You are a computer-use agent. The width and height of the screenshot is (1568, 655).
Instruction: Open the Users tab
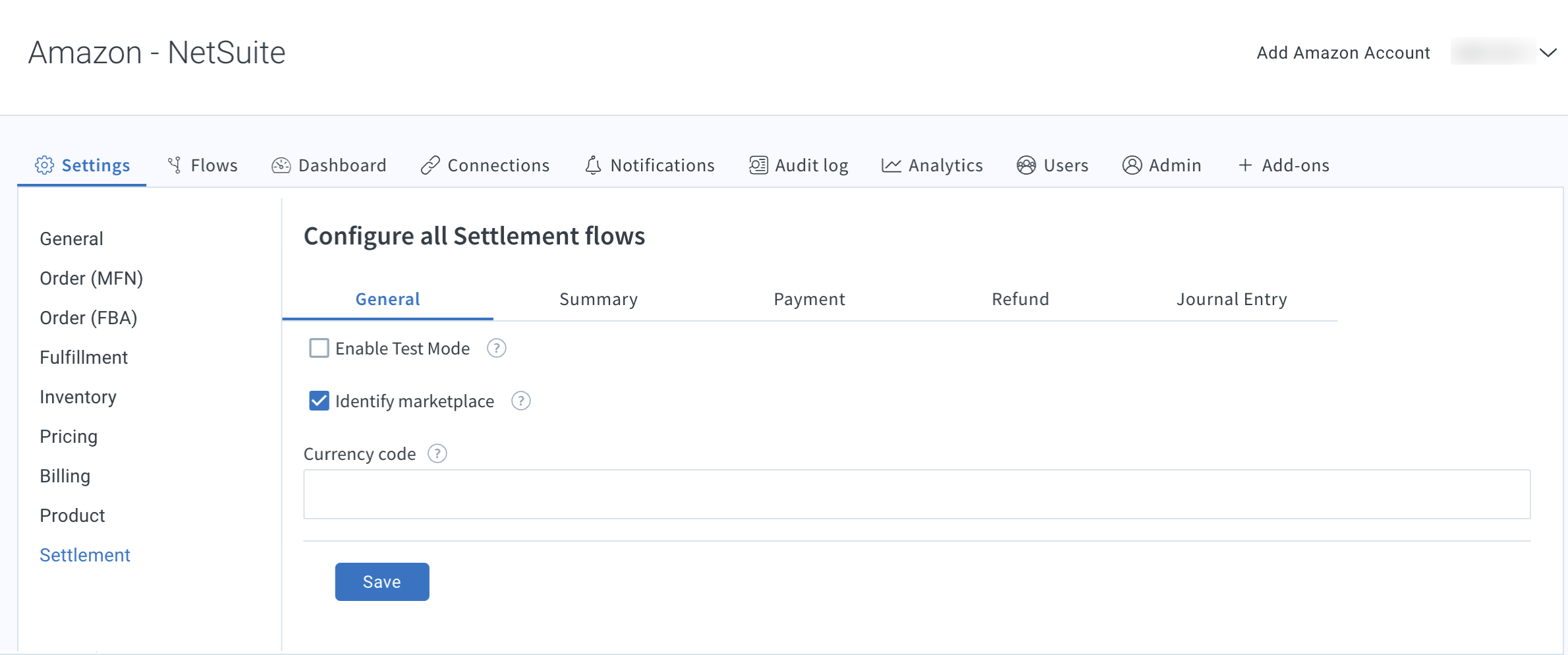tap(1052, 165)
